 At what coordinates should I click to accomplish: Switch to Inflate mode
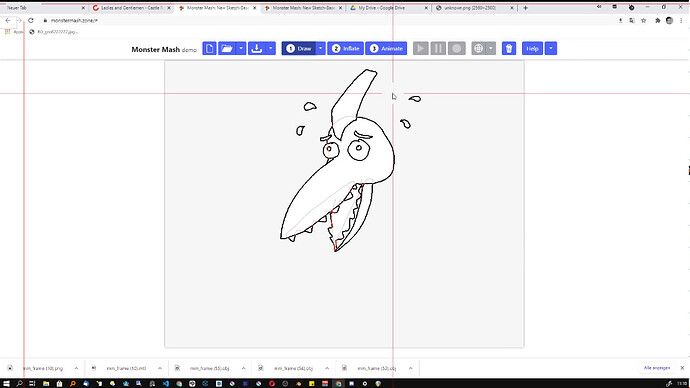tap(345, 48)
